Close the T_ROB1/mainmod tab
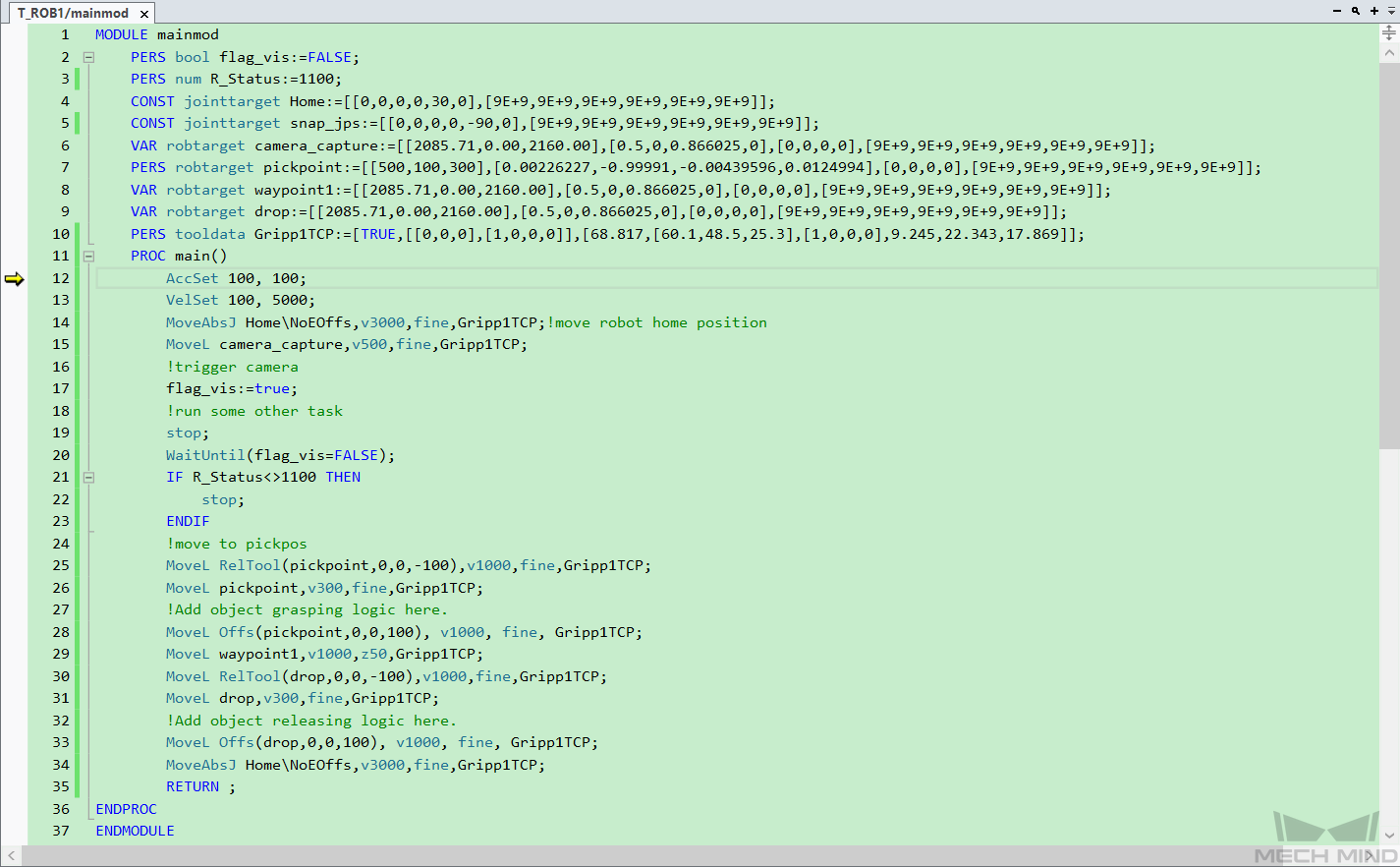 [143, 14]
